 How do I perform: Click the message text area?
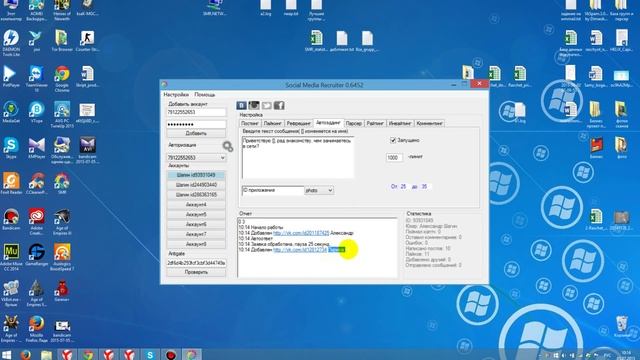[298, 158]
